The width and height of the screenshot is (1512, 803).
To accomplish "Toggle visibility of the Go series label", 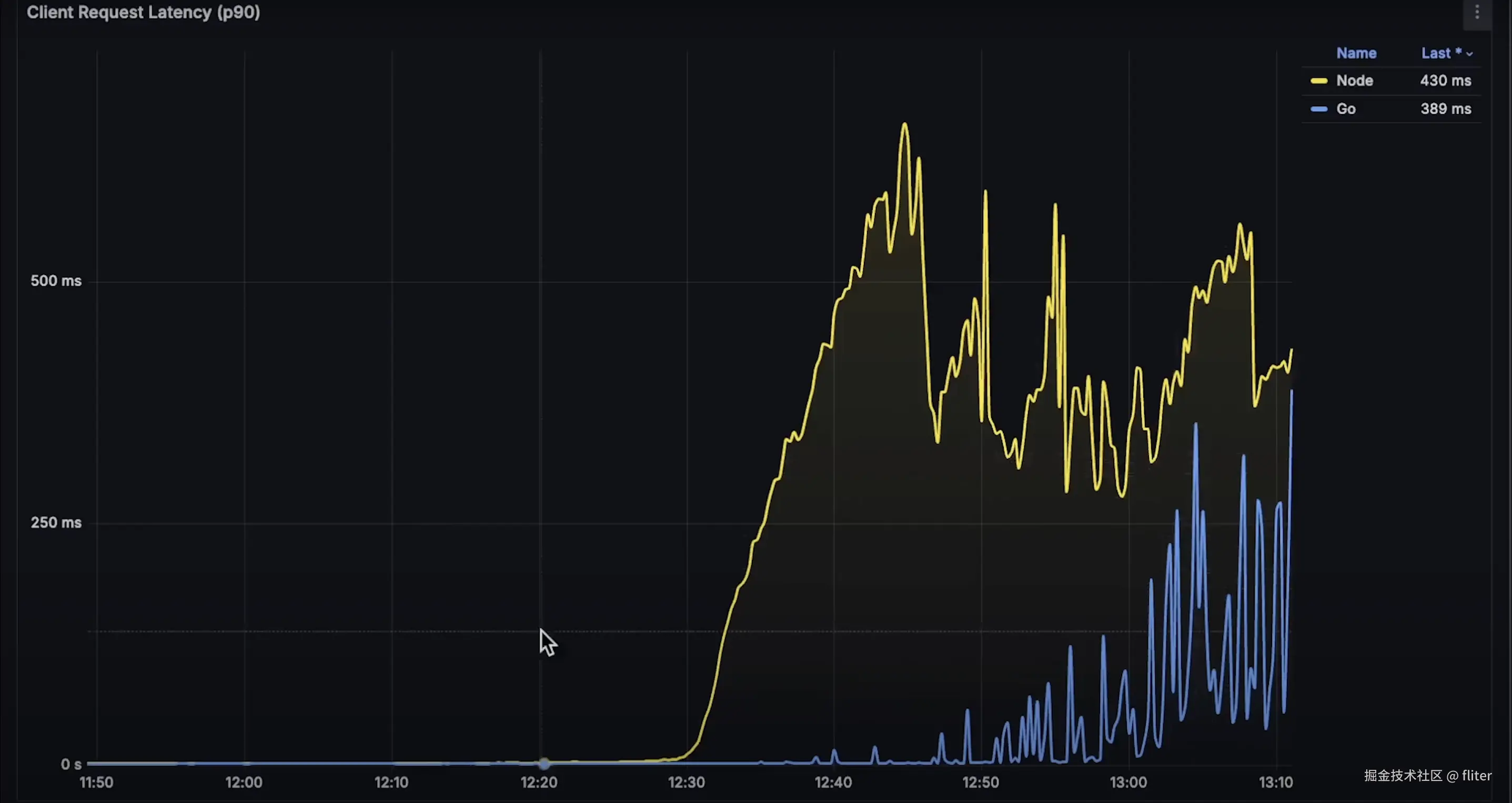I will click(x=1345, y=109).
